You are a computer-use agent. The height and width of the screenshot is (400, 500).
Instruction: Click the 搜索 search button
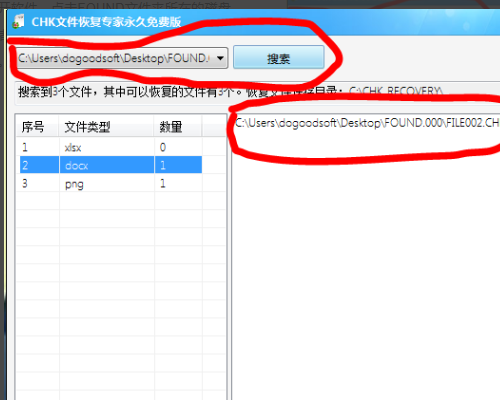[x=279, y=58]
